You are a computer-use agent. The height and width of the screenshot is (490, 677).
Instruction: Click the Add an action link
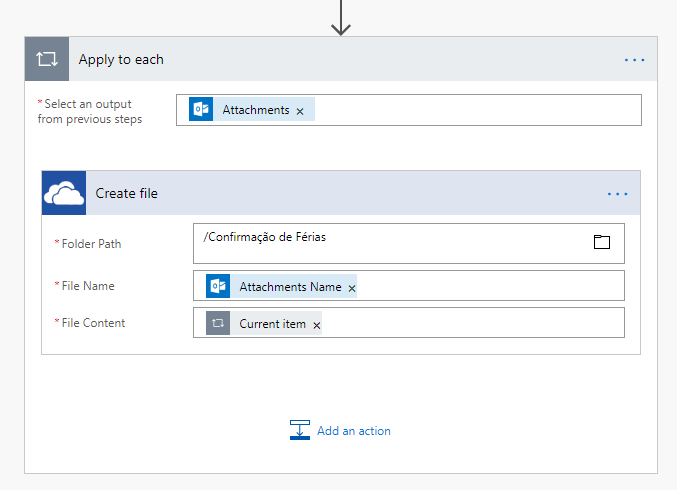click(353, 431)
